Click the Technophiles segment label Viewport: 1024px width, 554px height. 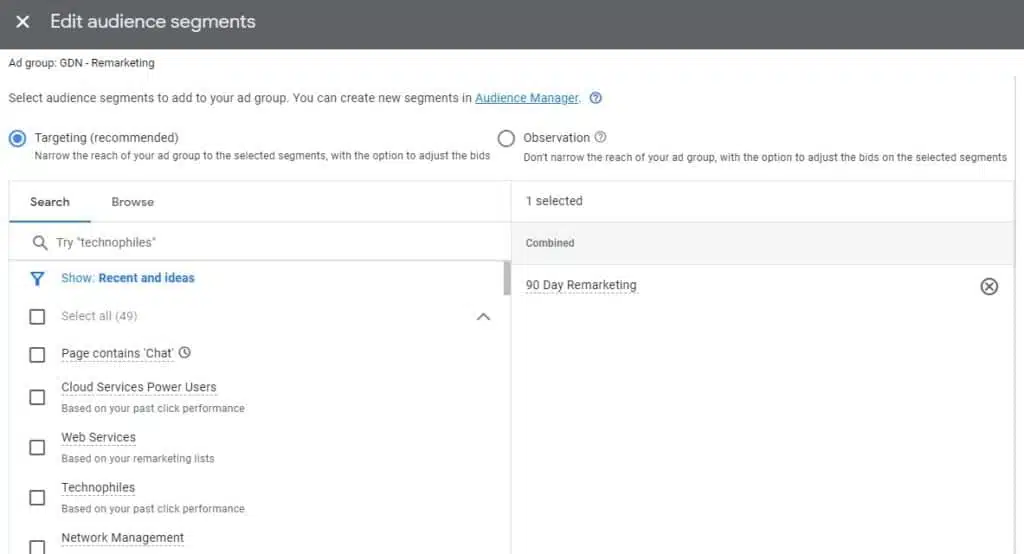[x=98, y=487]
